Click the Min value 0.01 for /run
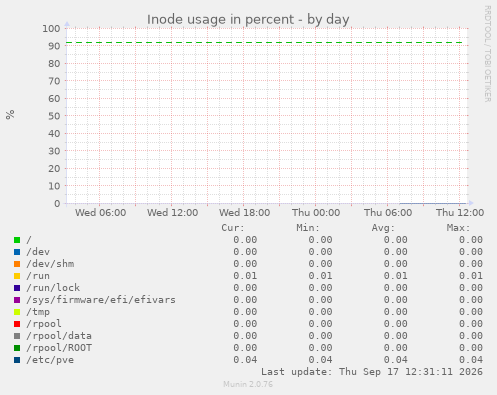Image resolution: width=497 pixels, height=395 pixels. pyautogui.click(x=320, y=276)
